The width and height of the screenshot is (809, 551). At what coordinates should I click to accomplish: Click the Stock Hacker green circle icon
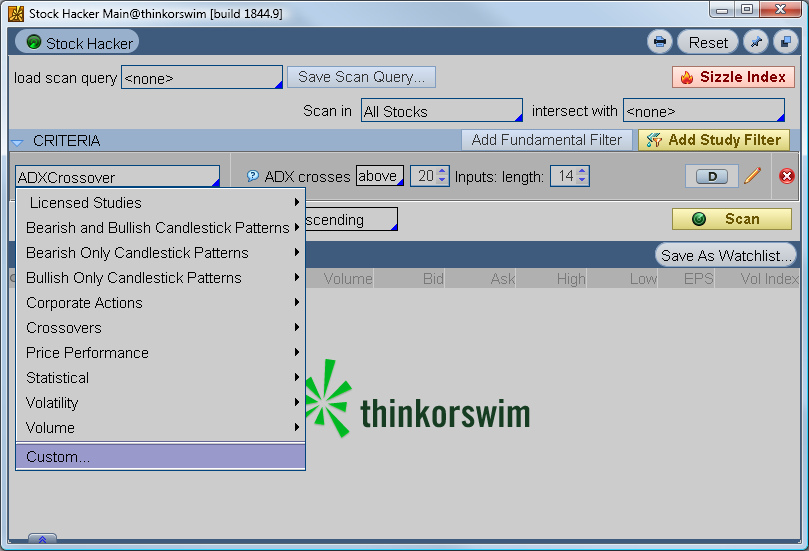coord(34,41)
